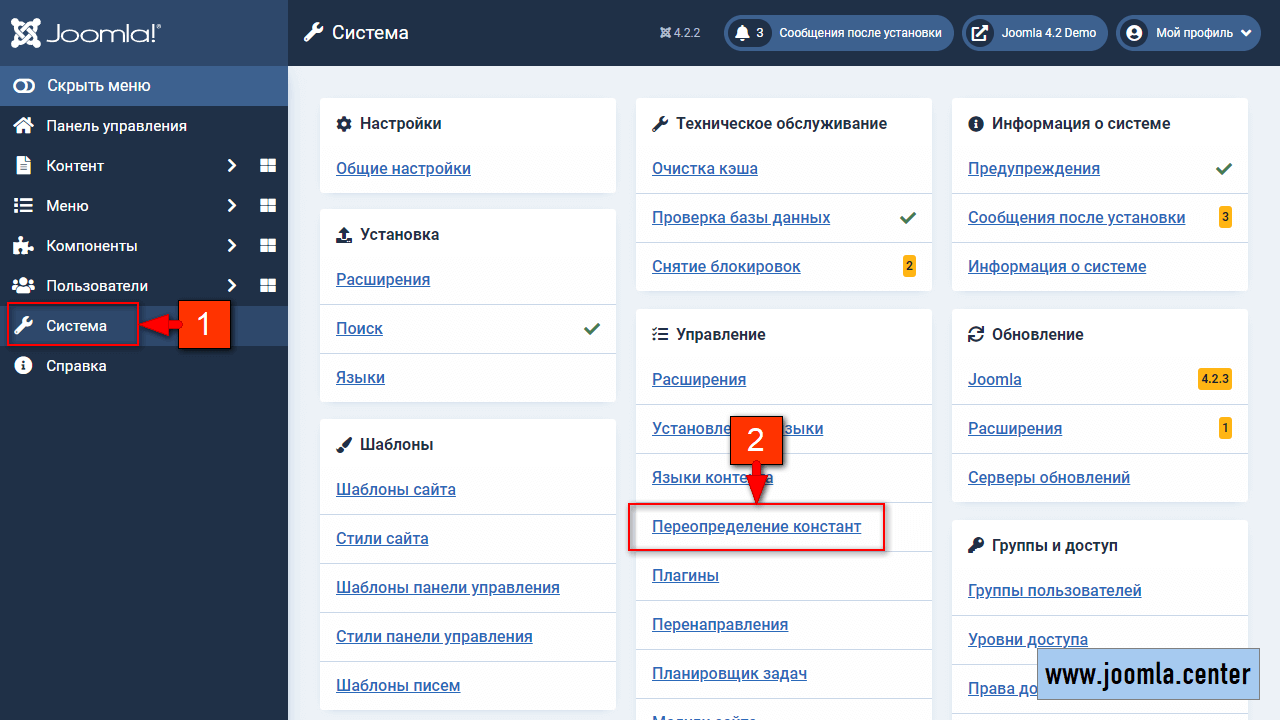The width and height of the screenshot is (1280, 720).
Task: Click the Joomla update 4.2.3 badge
Action: pos(1214,379)
